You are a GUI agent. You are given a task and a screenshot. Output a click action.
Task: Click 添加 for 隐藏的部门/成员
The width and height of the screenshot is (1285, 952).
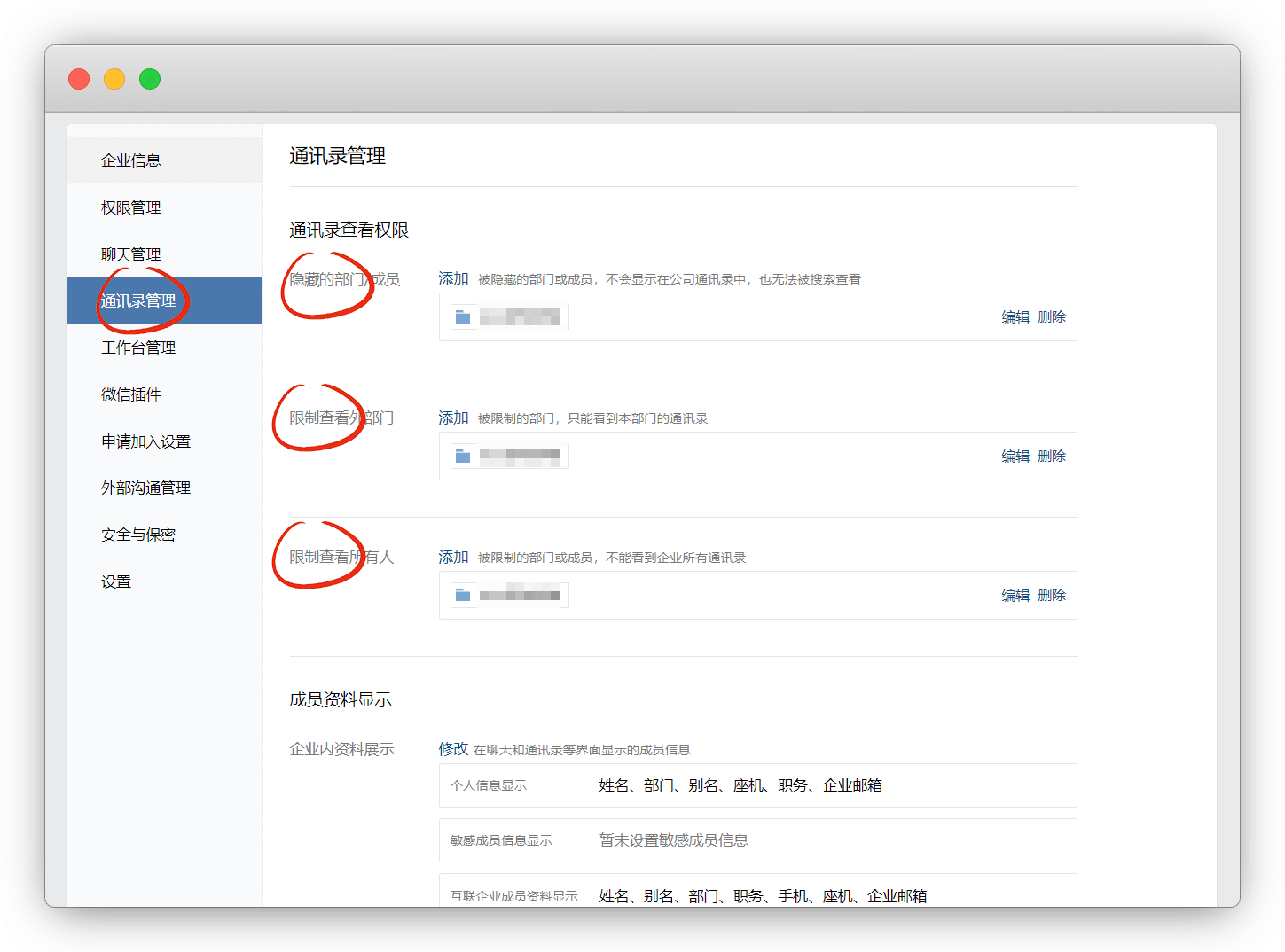click(453, 279)
